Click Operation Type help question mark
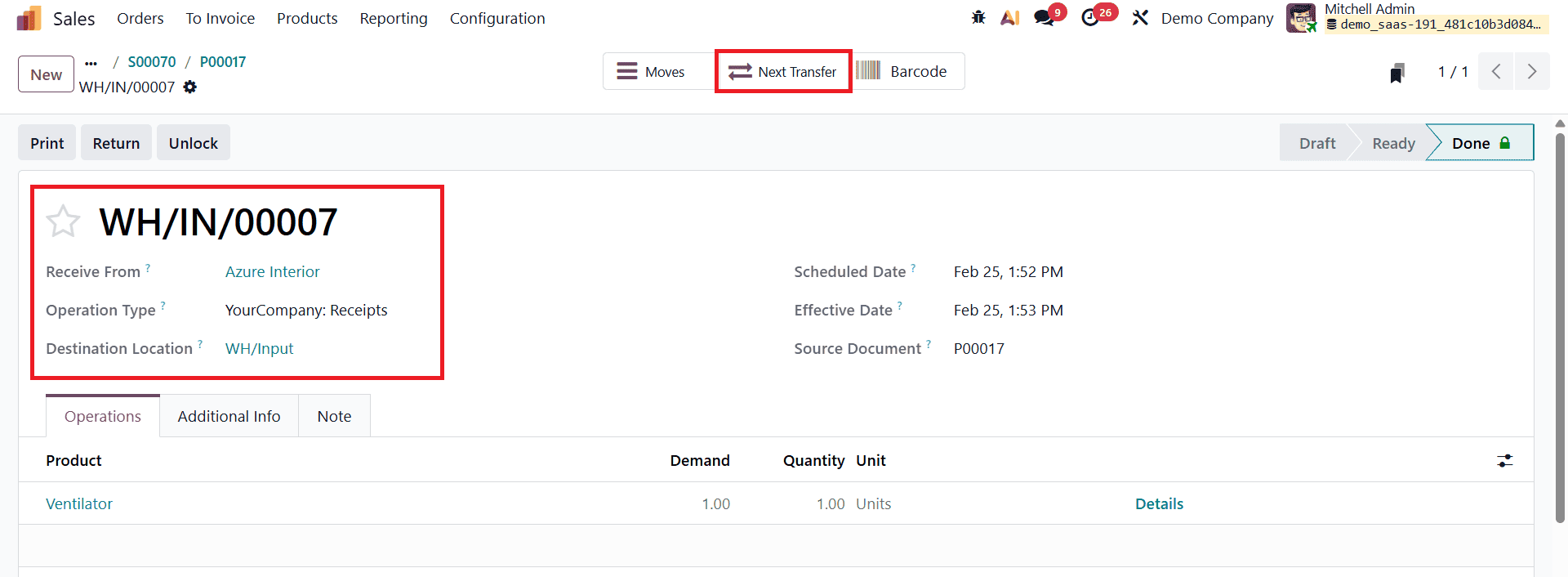 (163, 306)
